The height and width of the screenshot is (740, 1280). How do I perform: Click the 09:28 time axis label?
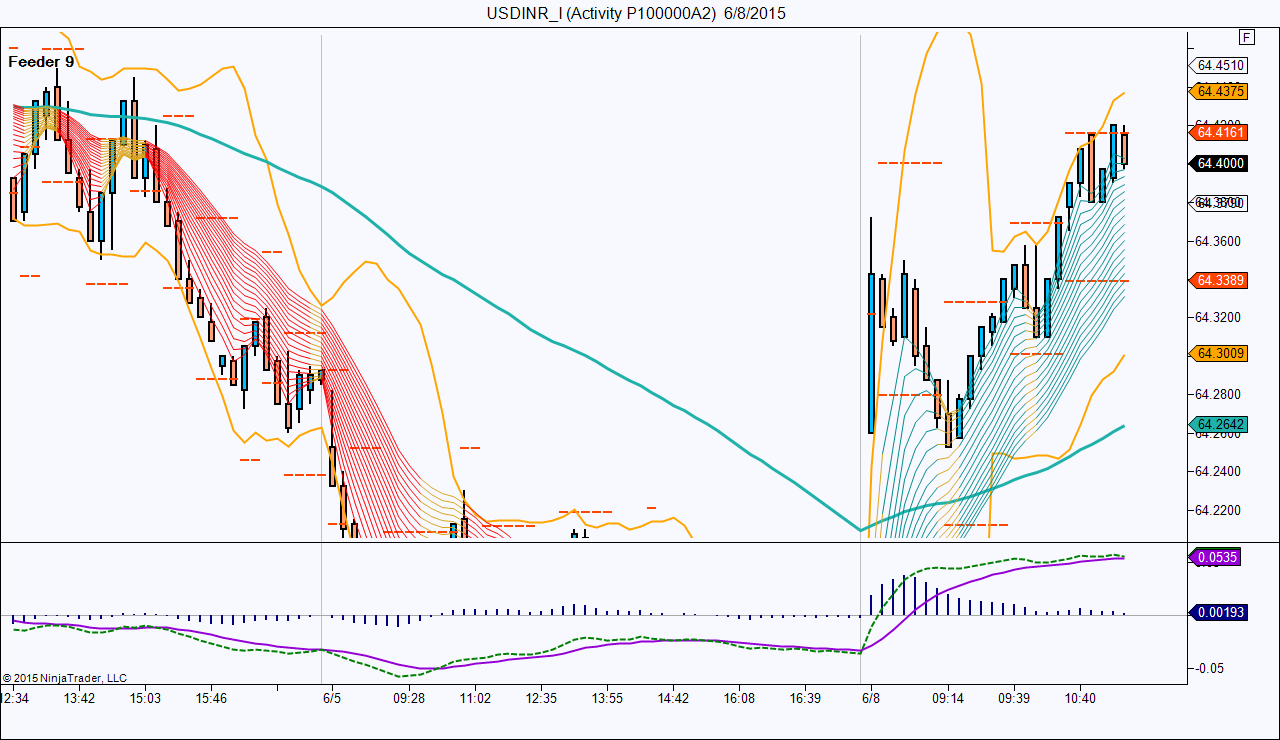(x=408, y=698)
